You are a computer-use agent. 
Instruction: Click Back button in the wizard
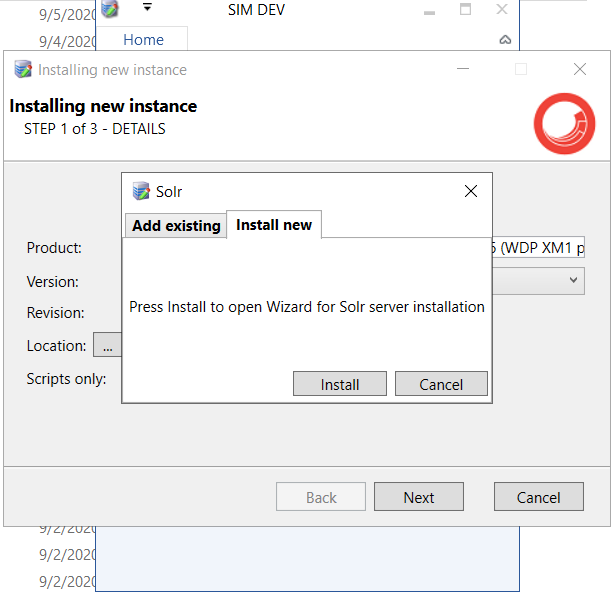[x=321, y=497]
